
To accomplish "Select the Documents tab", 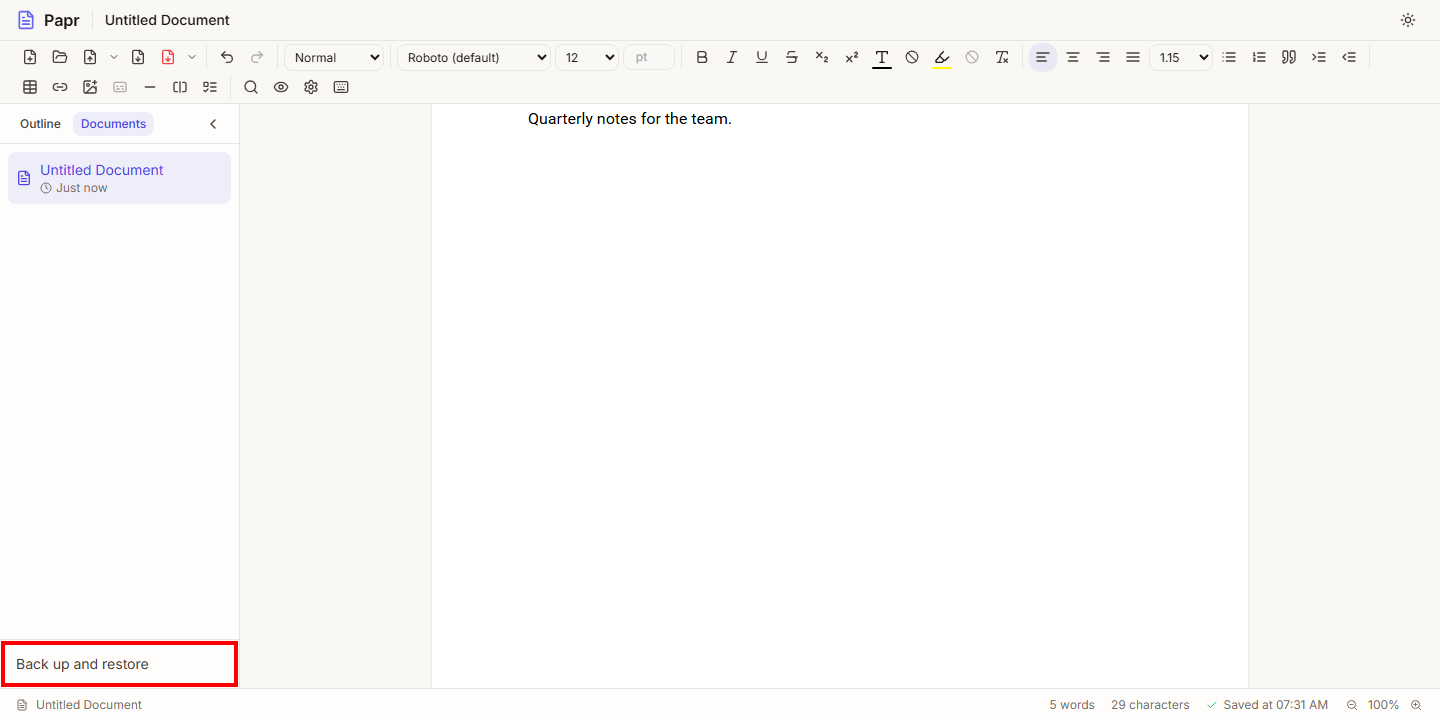I will pos(113,124).
